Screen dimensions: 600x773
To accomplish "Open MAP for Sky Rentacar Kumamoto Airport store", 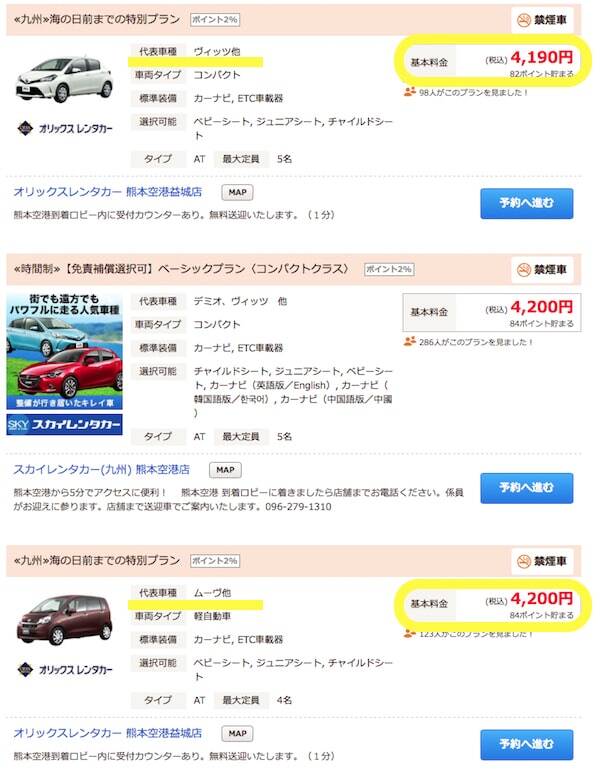I will click(225, 470).
